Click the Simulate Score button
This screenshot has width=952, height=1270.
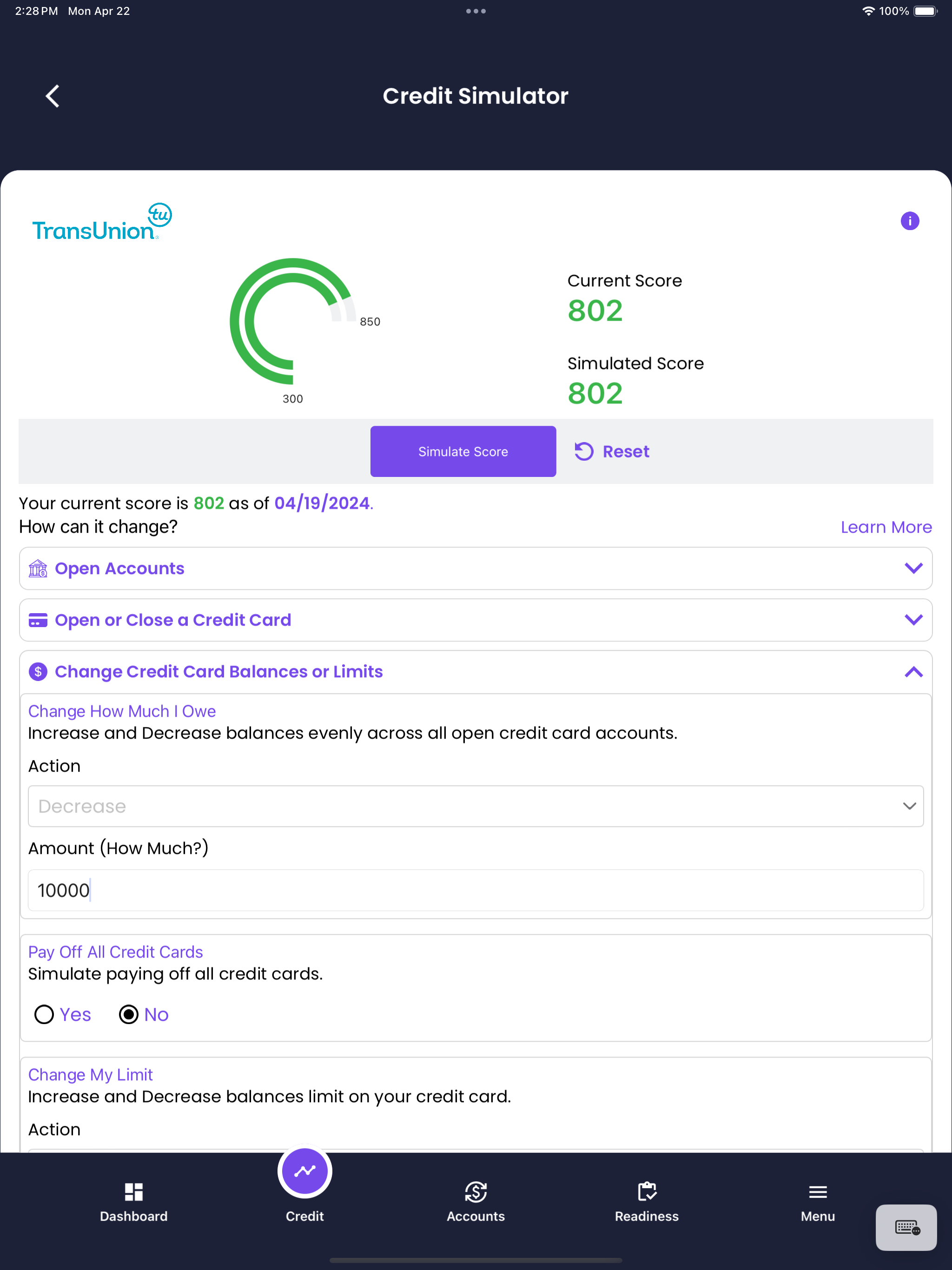(463, 451)
